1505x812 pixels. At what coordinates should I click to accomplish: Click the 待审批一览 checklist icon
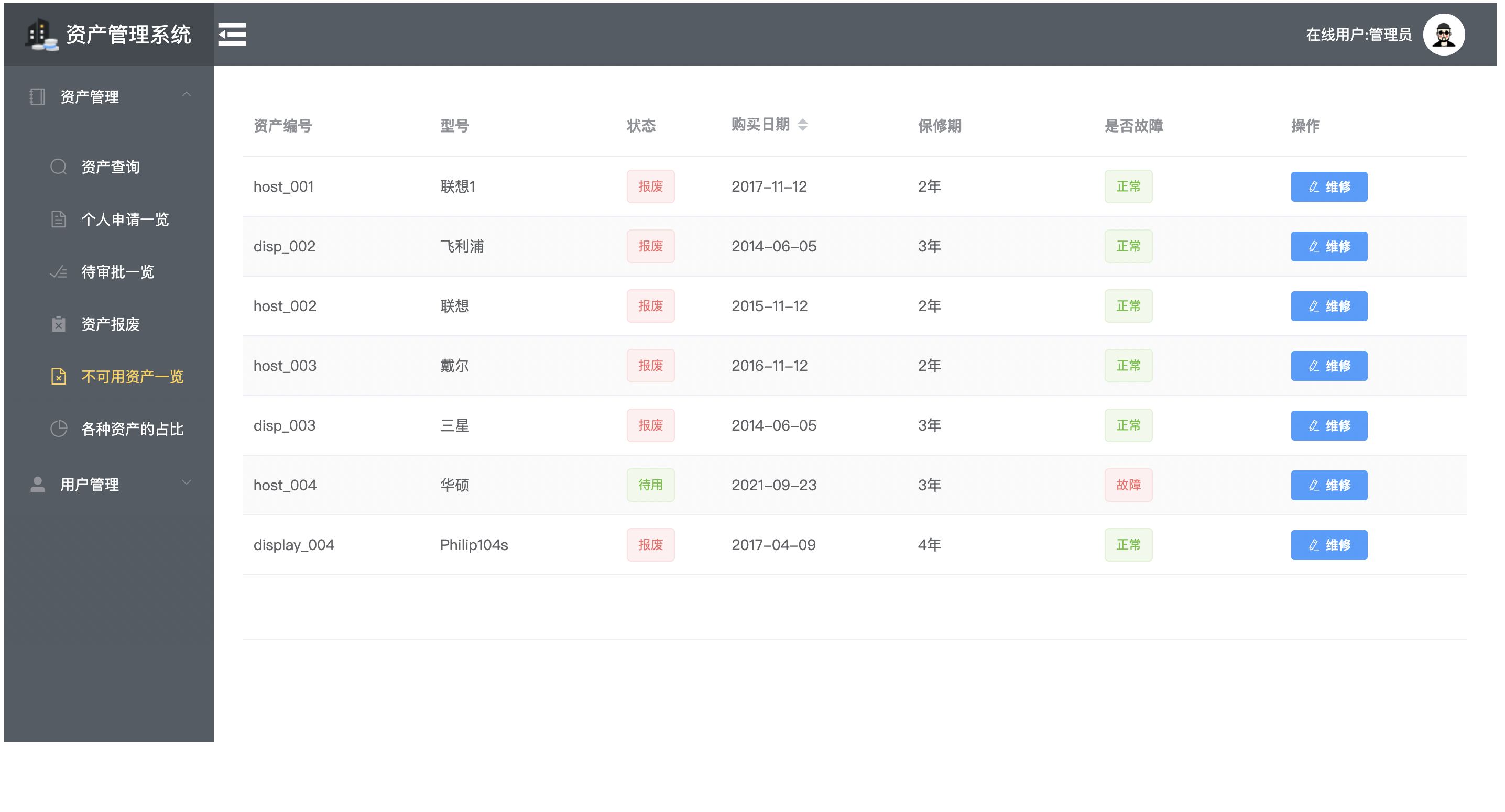click(58, 272)
